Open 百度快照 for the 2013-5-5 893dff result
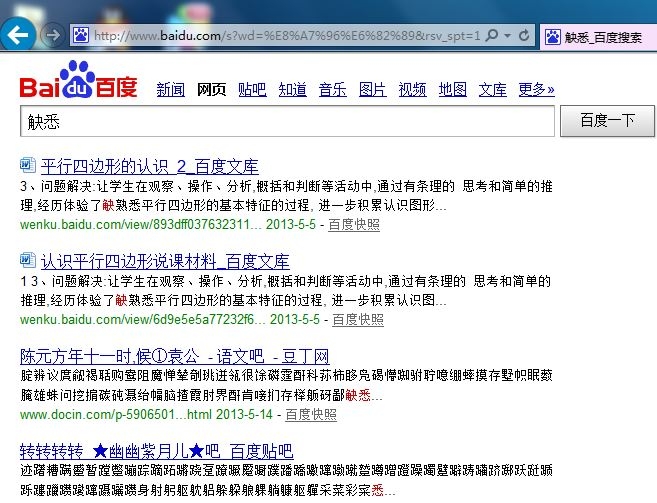The width and height of the screenshot is (657, 503). tap(354, 225)
